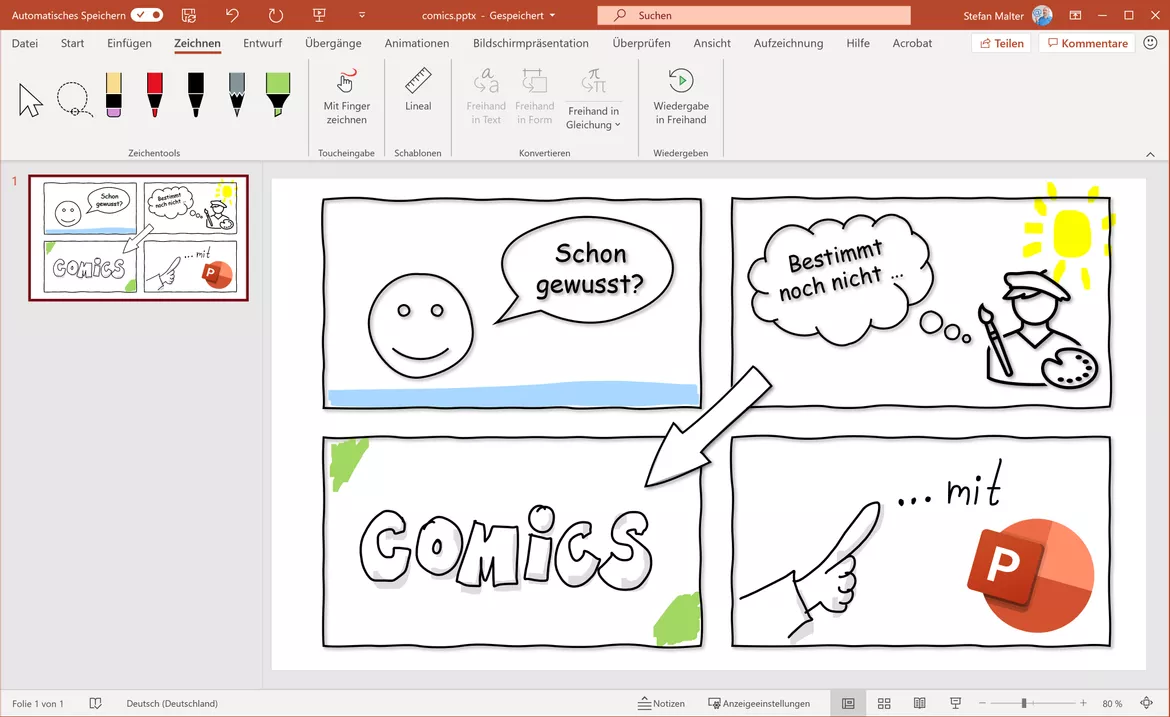
Task: Click the 80 % zoom level
Action: click(1112, 704)
